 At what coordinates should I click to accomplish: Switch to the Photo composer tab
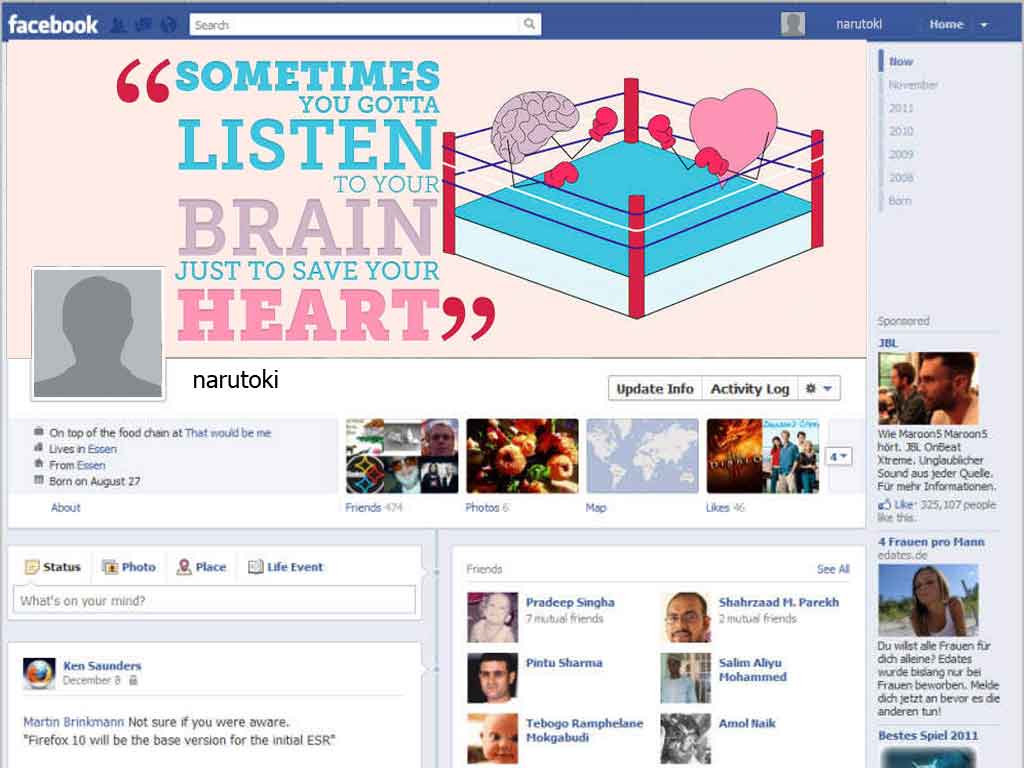pyautogui.click(x=129, y=567)
